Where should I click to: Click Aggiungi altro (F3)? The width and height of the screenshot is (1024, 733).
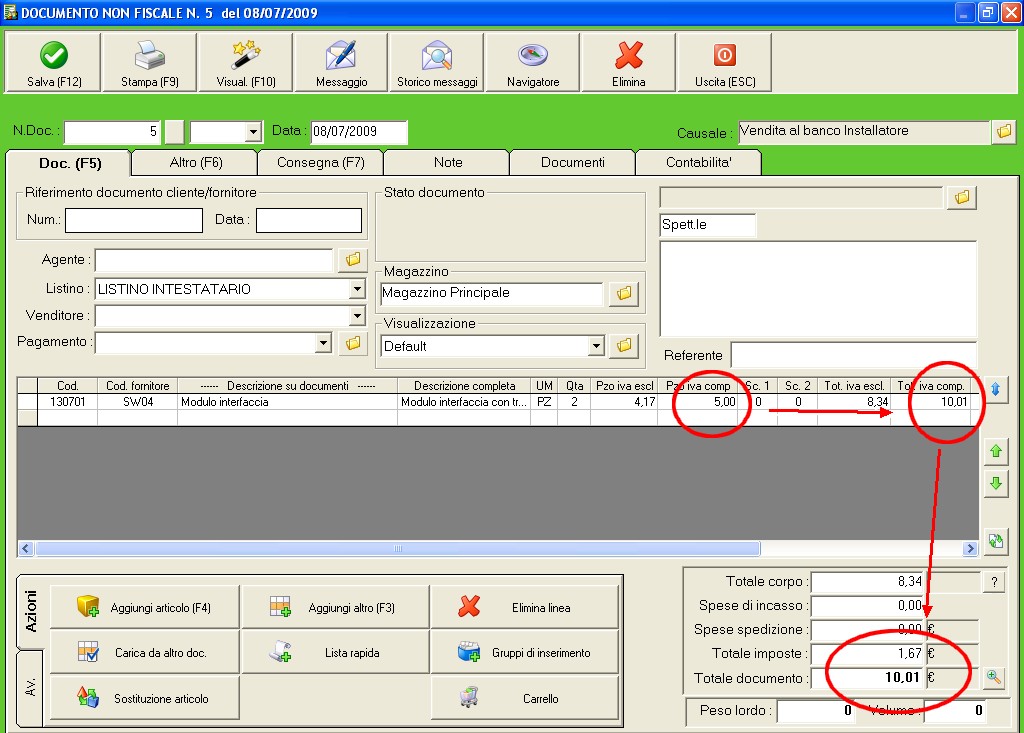point(336,608)
